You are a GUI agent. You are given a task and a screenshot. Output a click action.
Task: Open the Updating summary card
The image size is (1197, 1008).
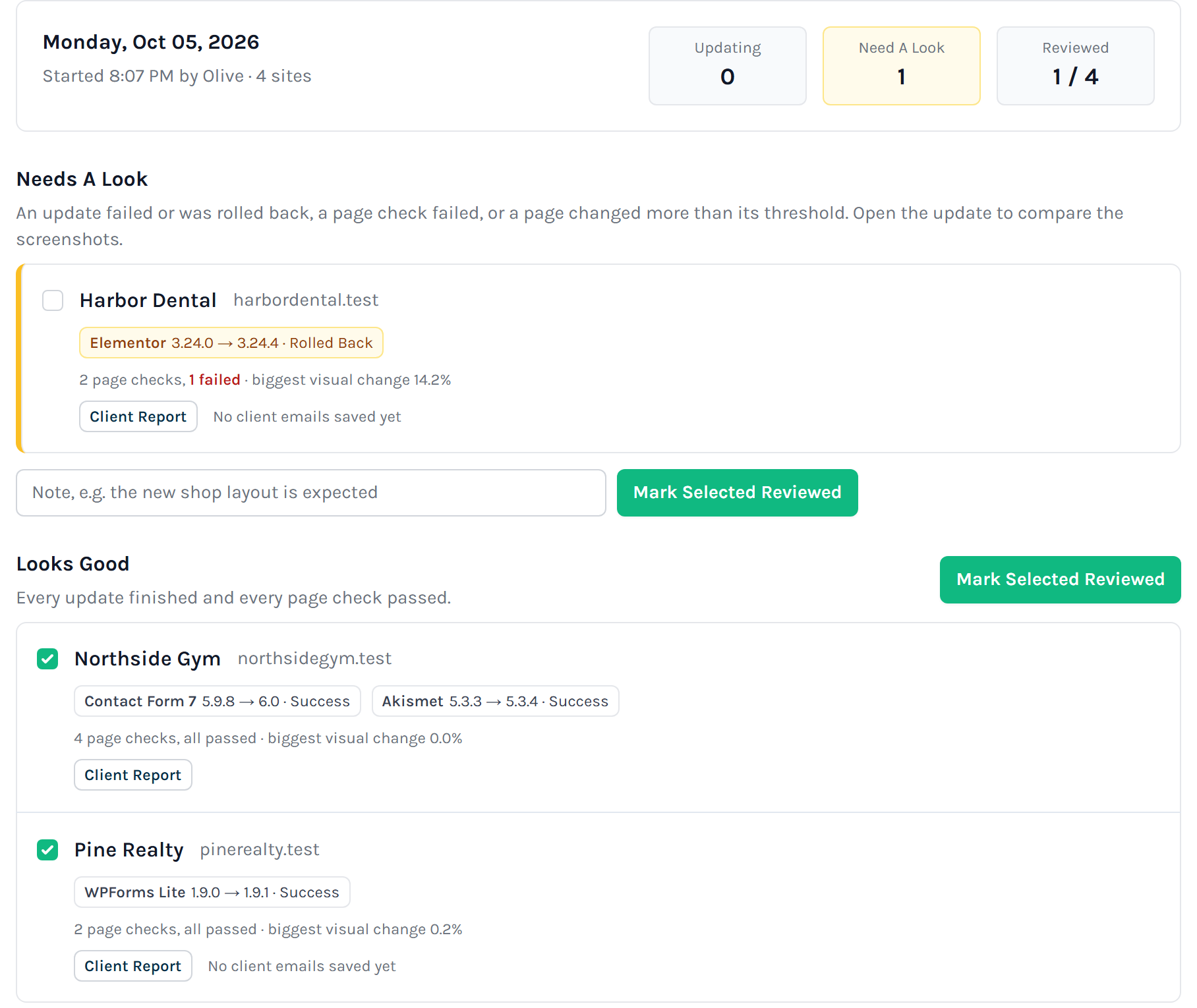coord(728,66)
